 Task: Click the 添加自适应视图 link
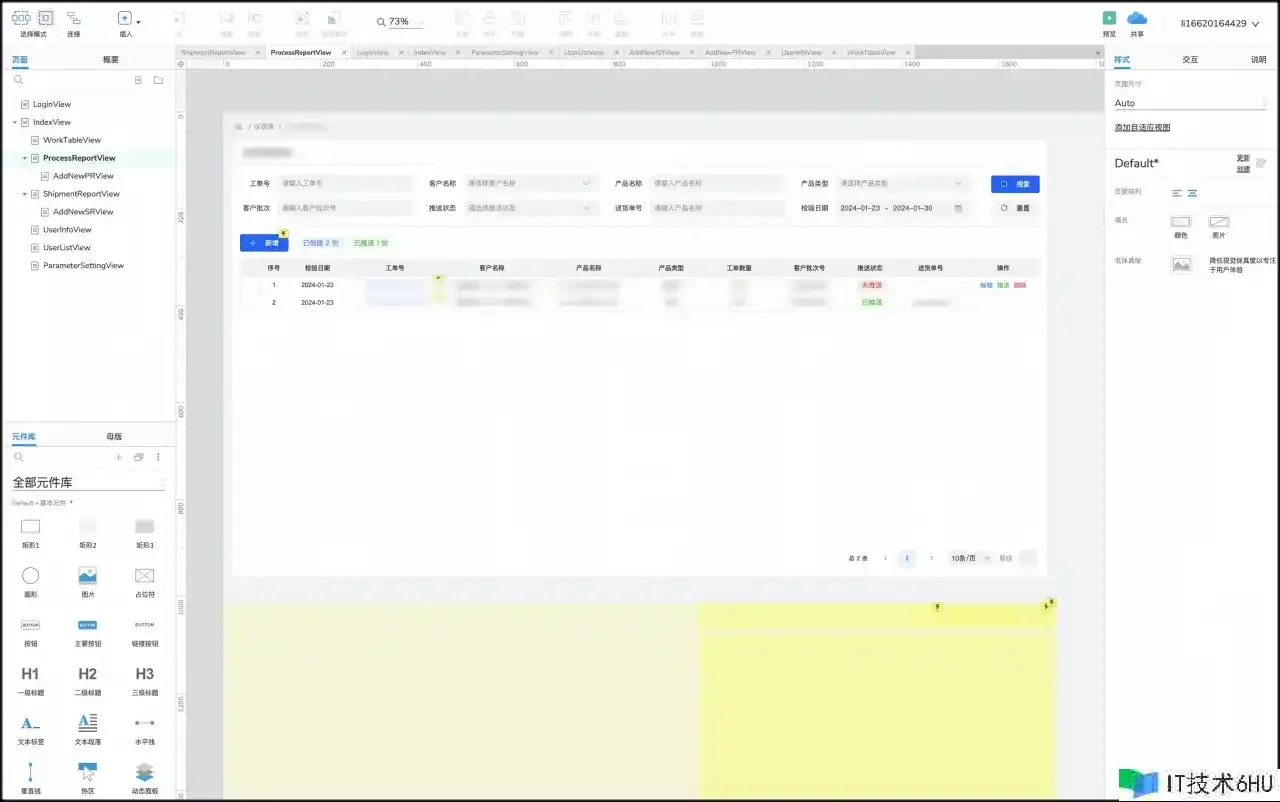(x=1142, y=128)
